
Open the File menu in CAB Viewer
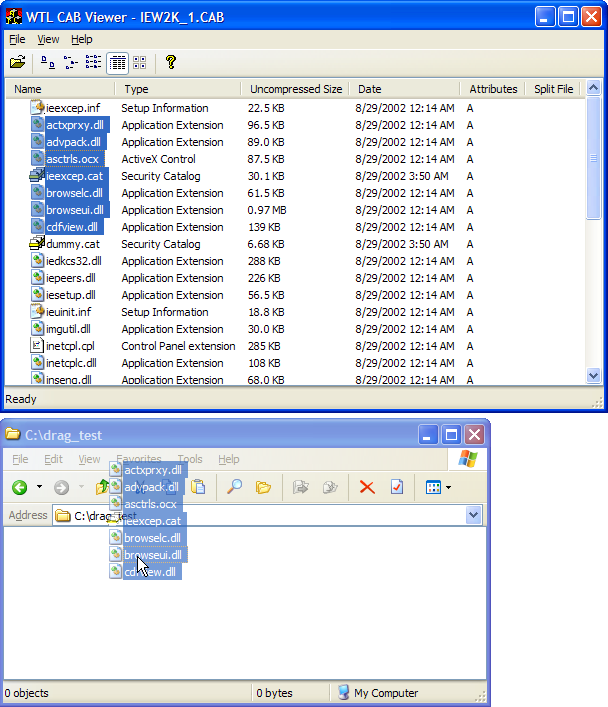(x=17, y=40)
